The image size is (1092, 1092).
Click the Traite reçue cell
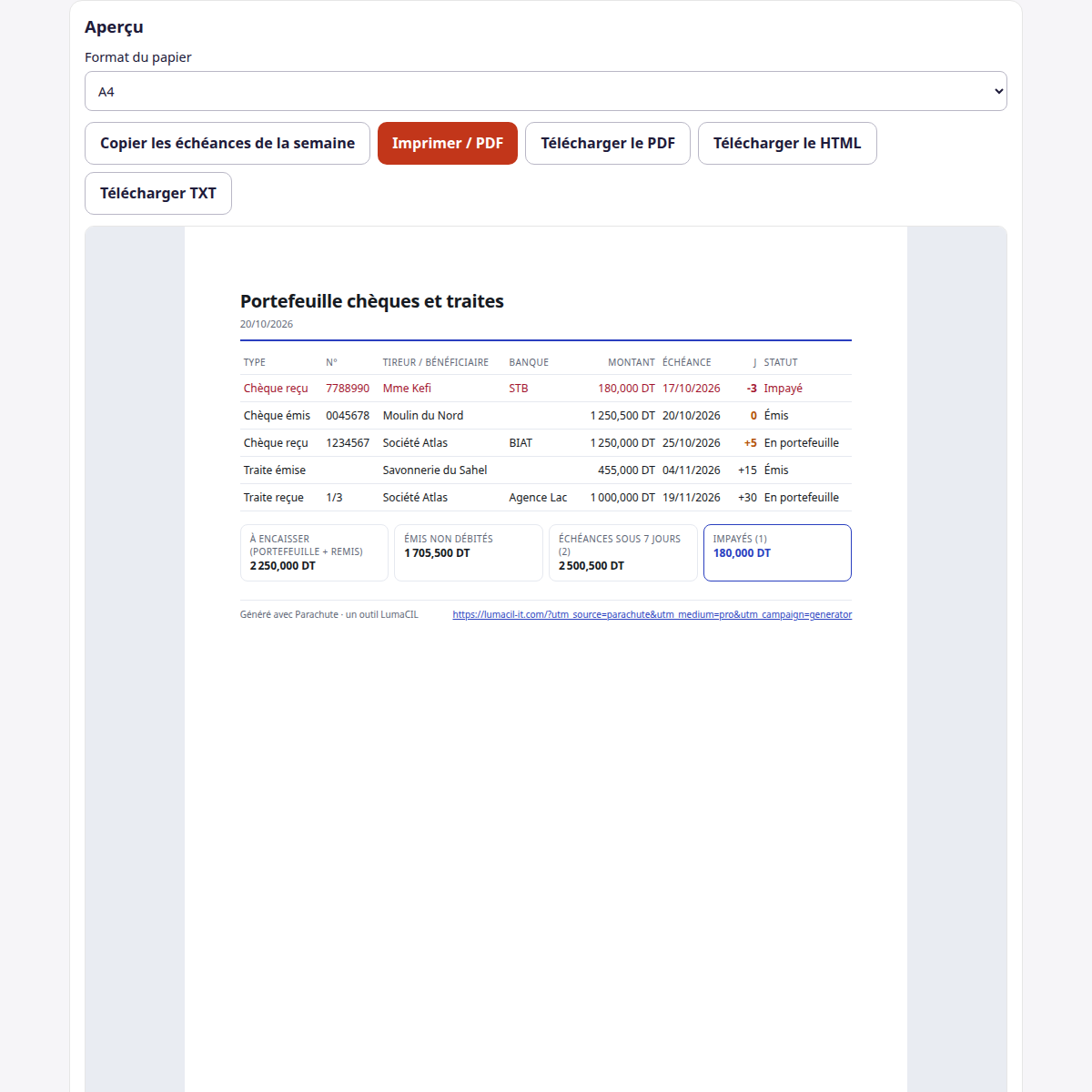(x=274, y=498)
